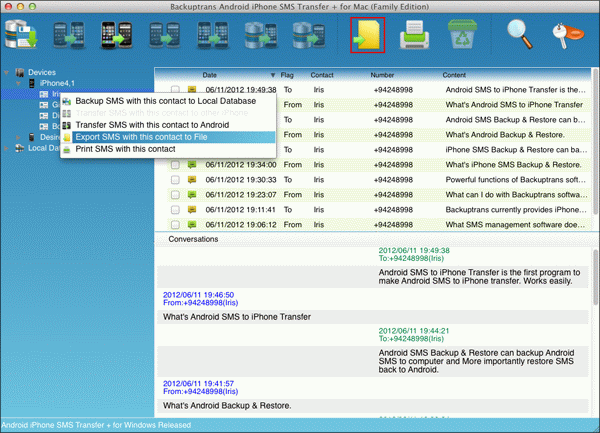Click green message icon on 19:34:00 row
The height and width of the screenshot is (433, 600).
pyautogui.click(x=192, y=164)
